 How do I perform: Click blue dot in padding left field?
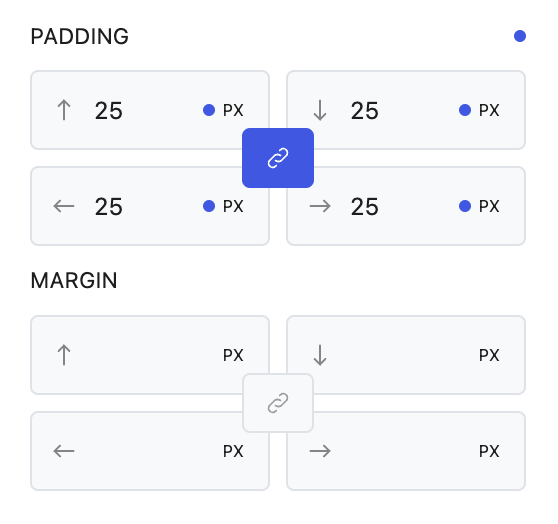[209, 206]
